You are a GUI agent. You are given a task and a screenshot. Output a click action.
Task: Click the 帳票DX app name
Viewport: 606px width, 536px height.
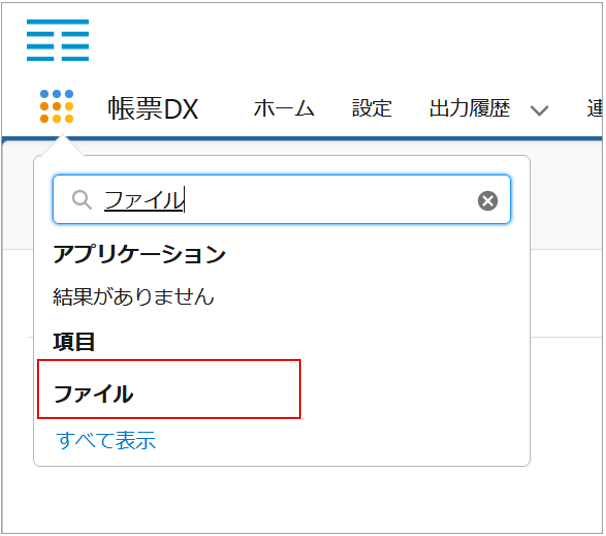[x=153, y=109]
